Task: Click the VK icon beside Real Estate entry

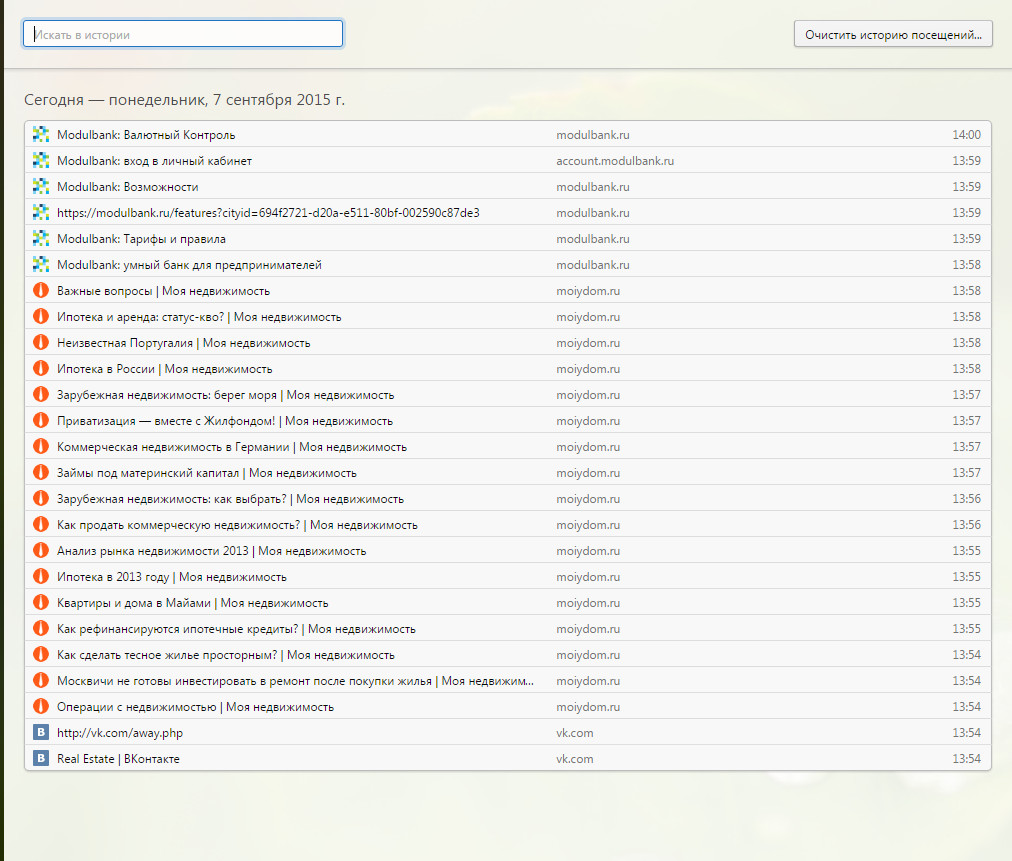Action: coord(41,759)
